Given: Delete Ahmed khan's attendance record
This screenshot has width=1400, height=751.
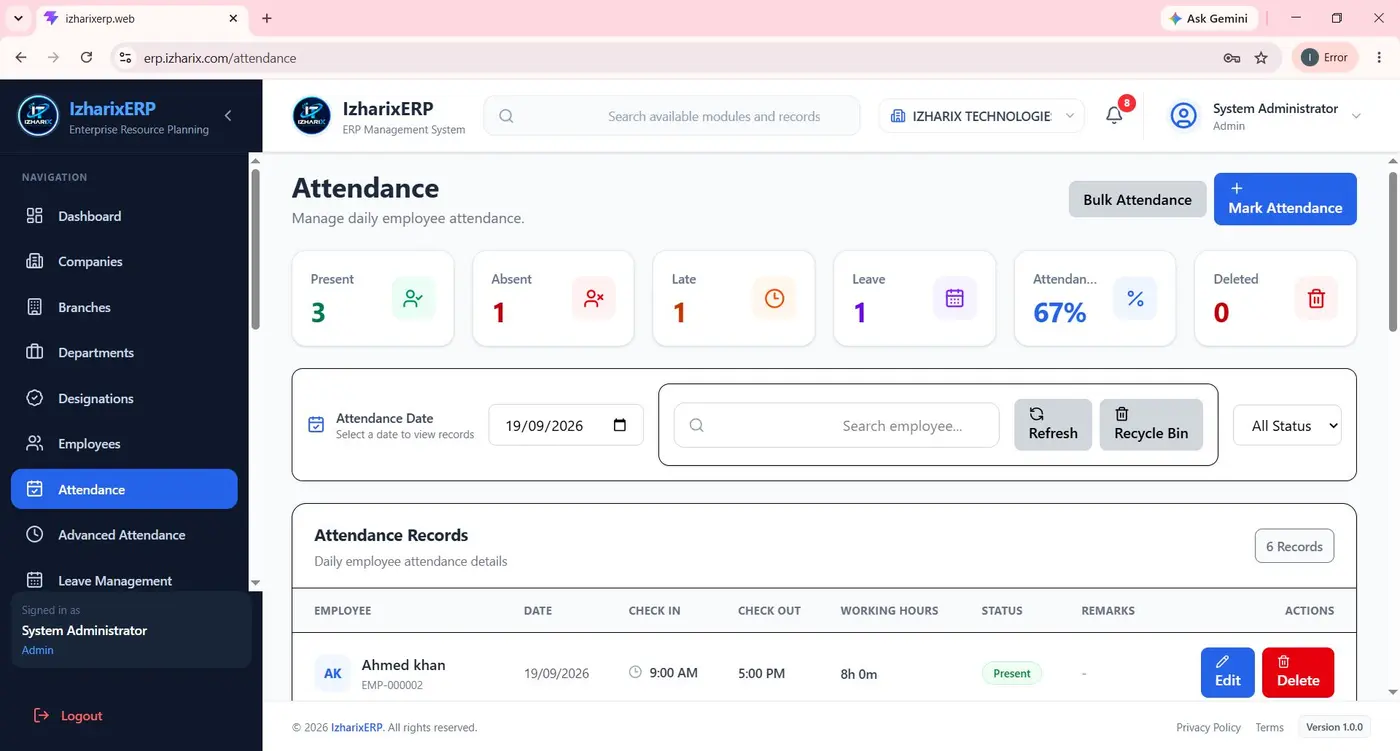Looking at the screenshot, I should 1298,672.
